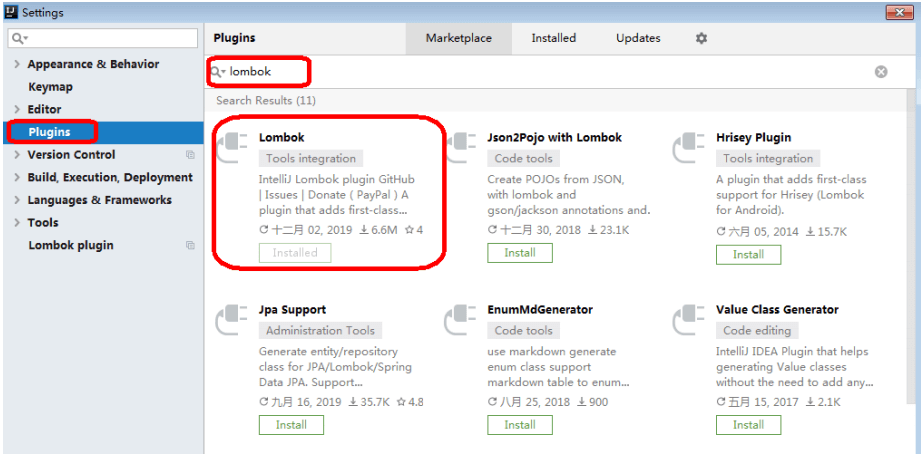Open the plugins gear settings icon
This screenshot has width=921, height=454.
[x=701, y=38]
